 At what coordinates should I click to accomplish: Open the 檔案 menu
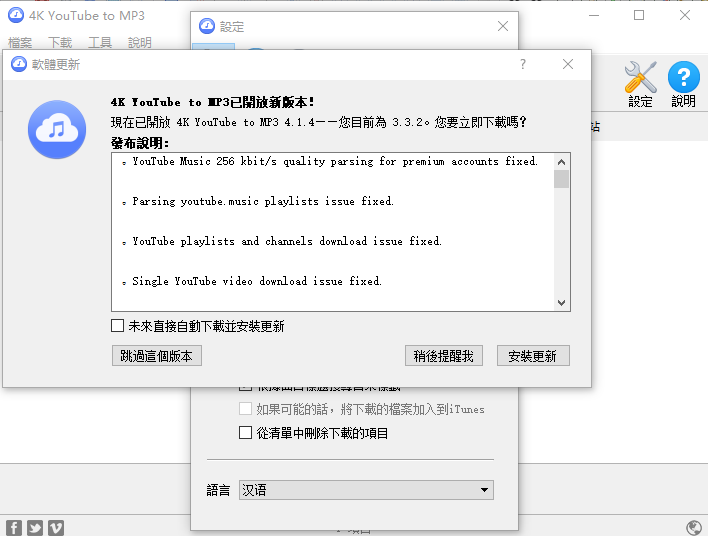point(20,43)
